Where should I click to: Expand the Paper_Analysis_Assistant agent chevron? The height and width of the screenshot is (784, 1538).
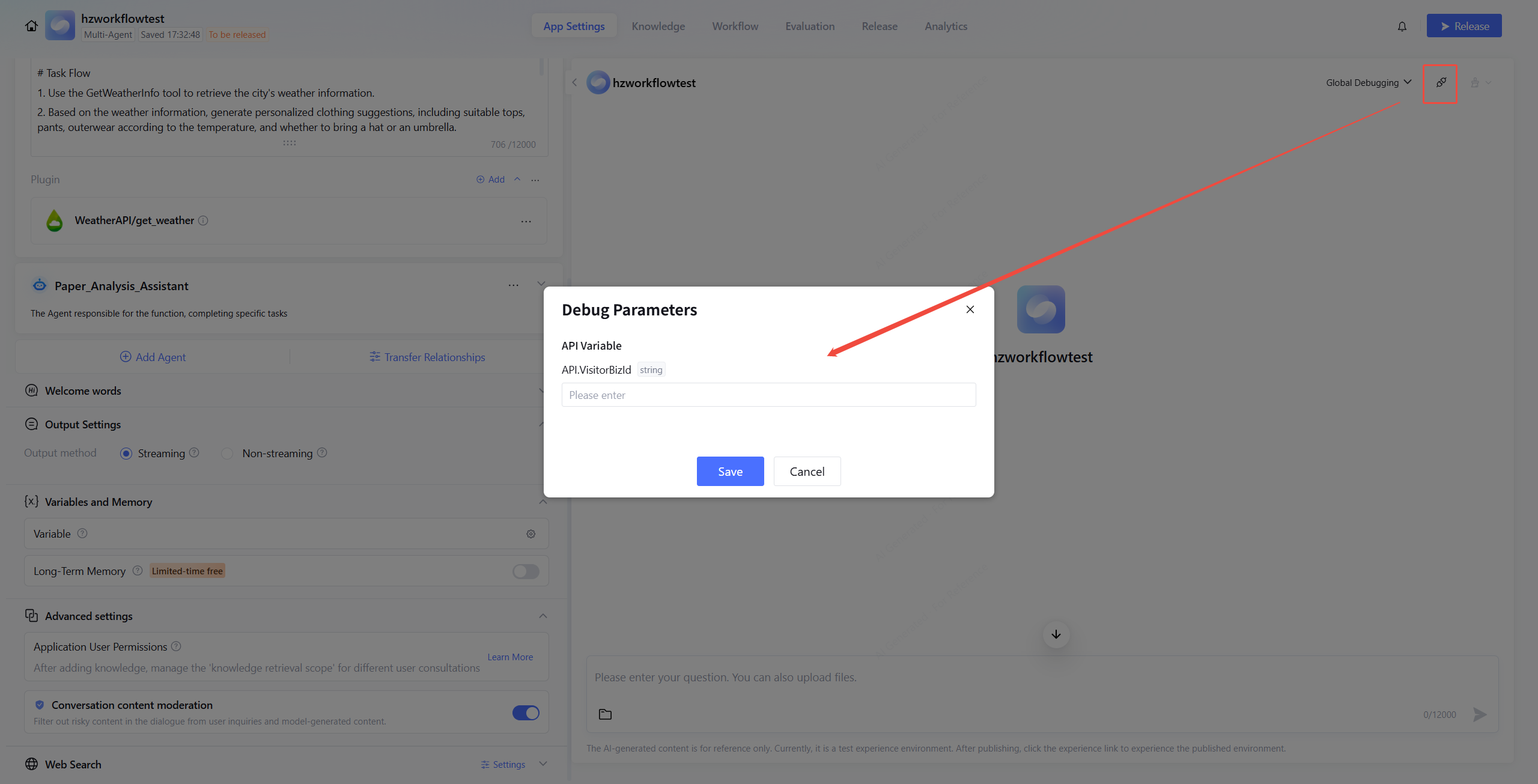tap(541, 284)
